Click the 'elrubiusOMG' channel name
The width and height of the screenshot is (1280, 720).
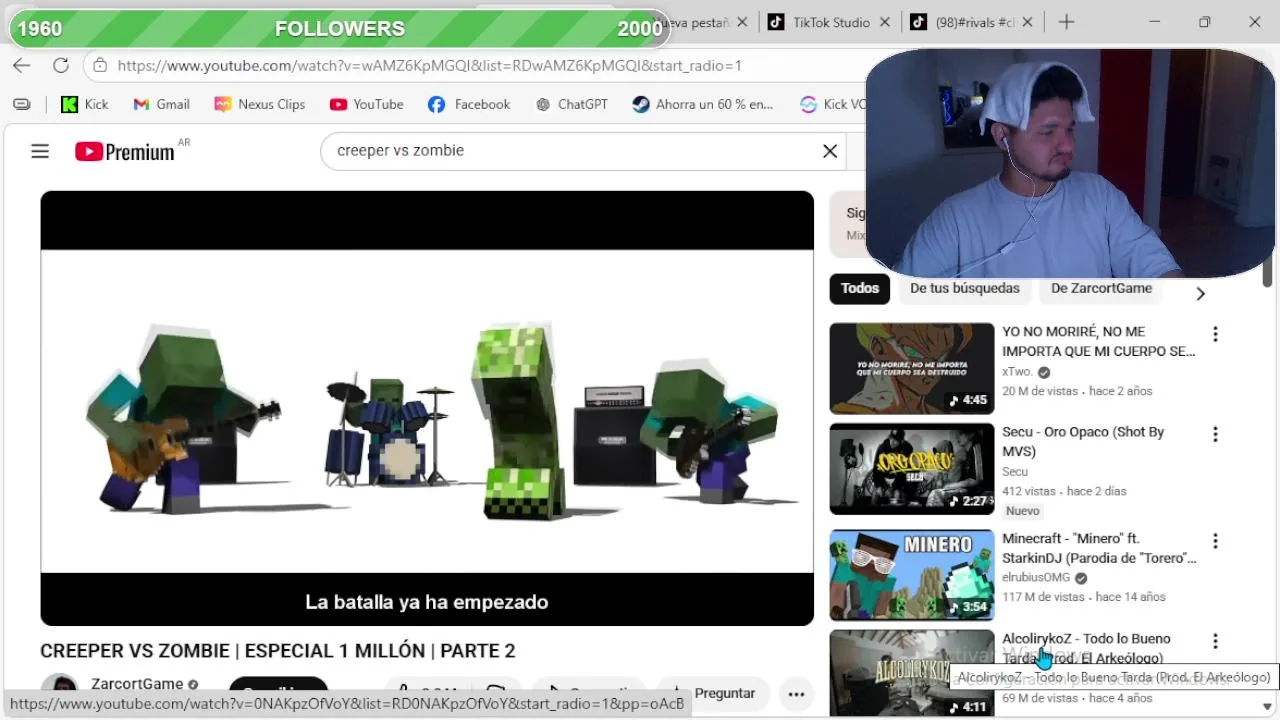[1036, 578]
